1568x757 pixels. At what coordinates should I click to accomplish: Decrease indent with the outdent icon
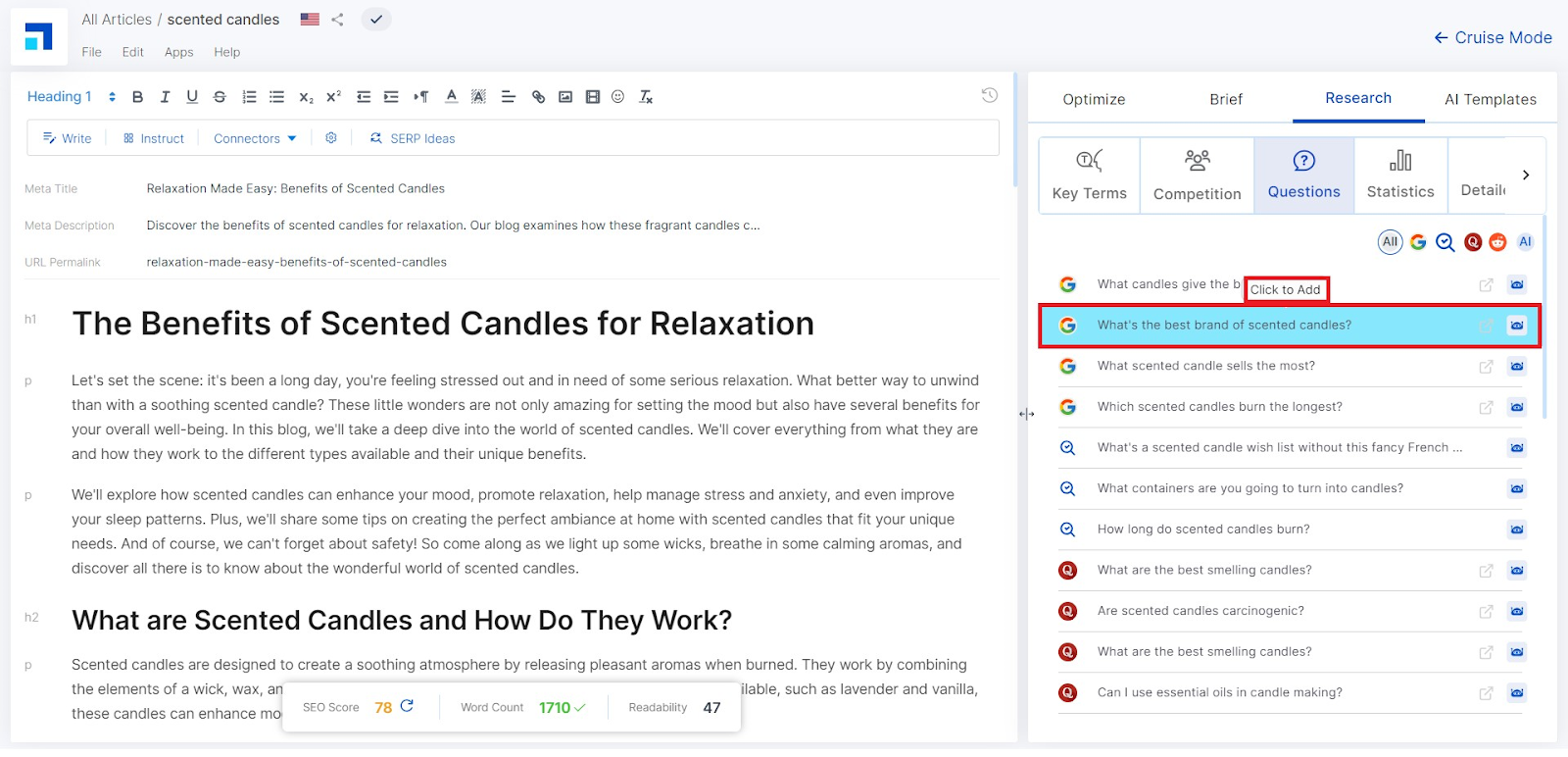pos(364,97)
